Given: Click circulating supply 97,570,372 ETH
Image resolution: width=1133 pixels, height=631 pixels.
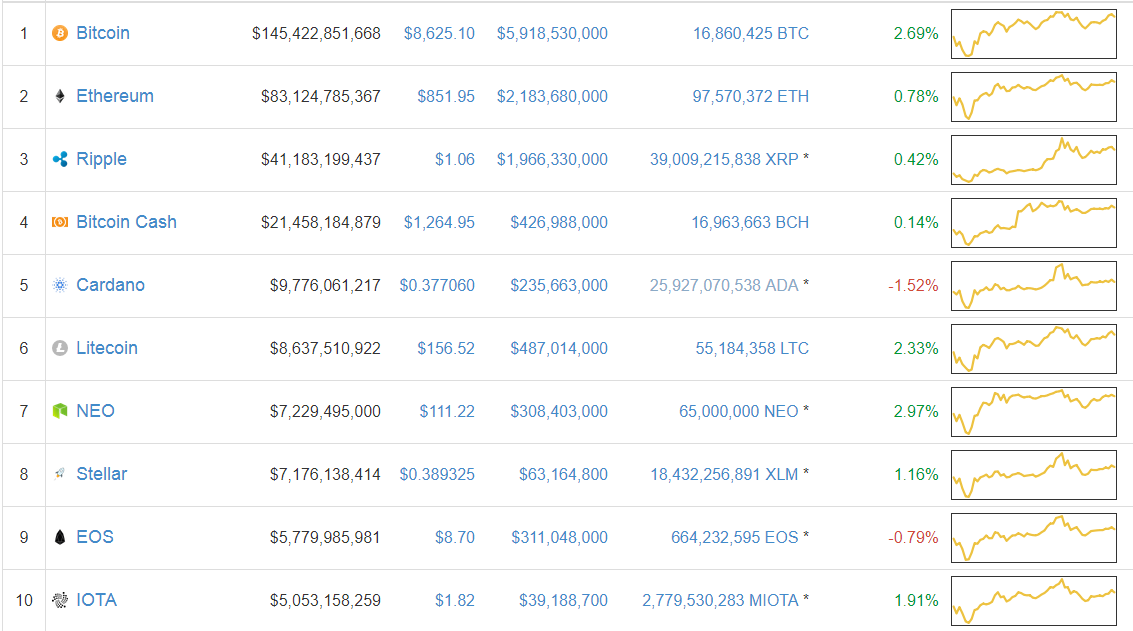Looking at the screenshot, I should (x=751, y=96).
